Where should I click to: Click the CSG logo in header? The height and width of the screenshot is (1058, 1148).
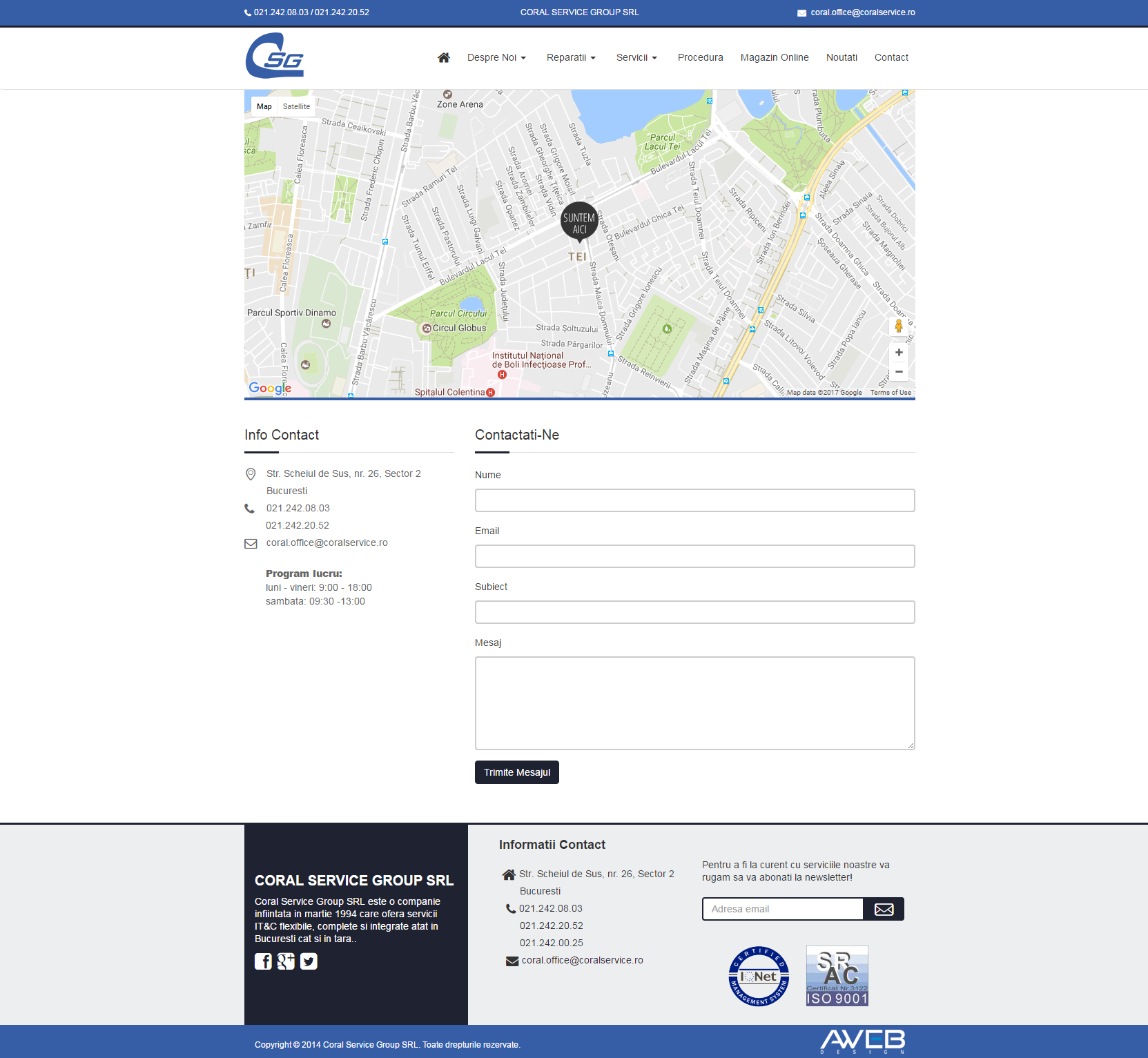275,57
